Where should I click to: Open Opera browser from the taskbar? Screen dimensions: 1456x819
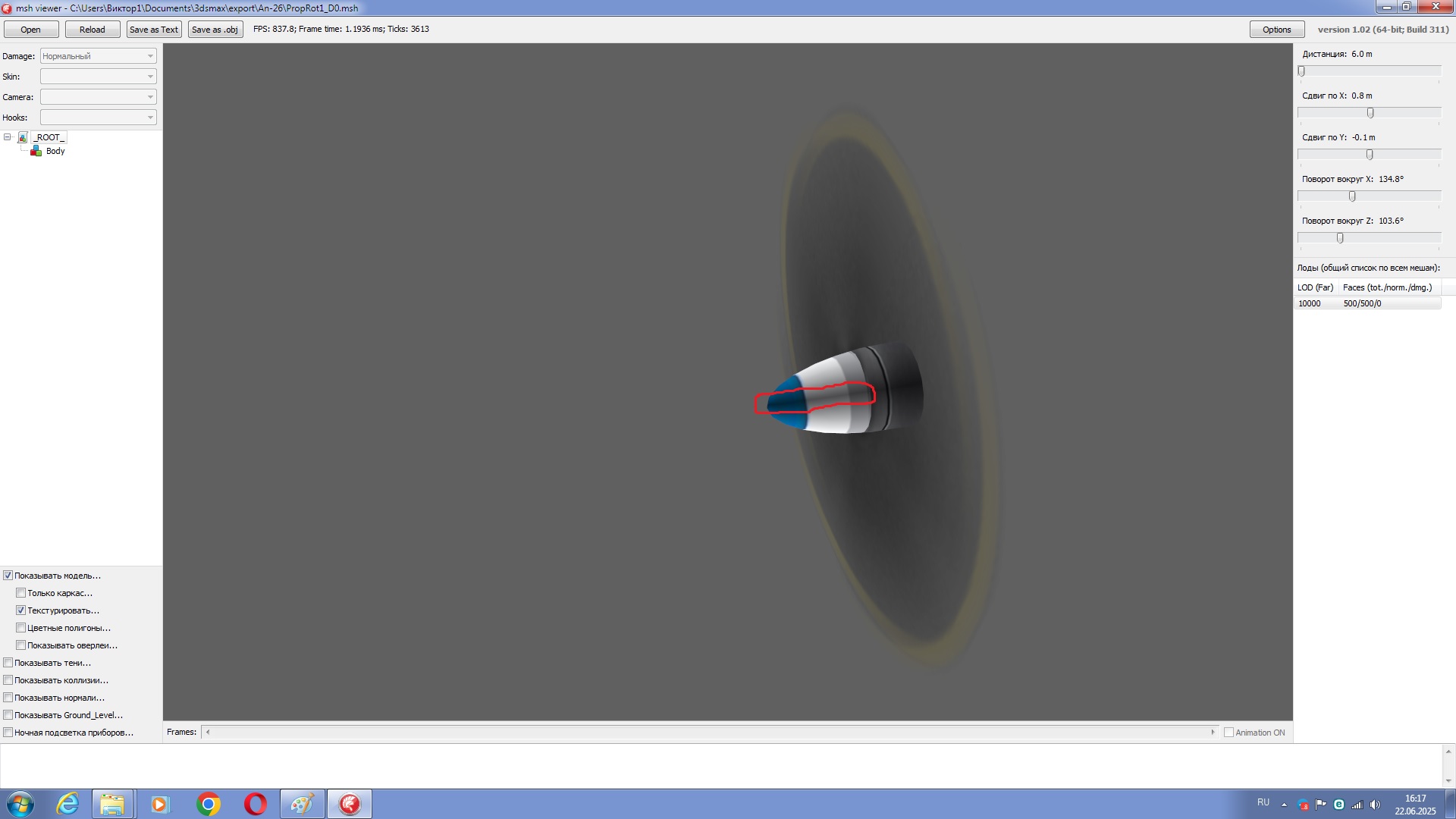point(255,804)
